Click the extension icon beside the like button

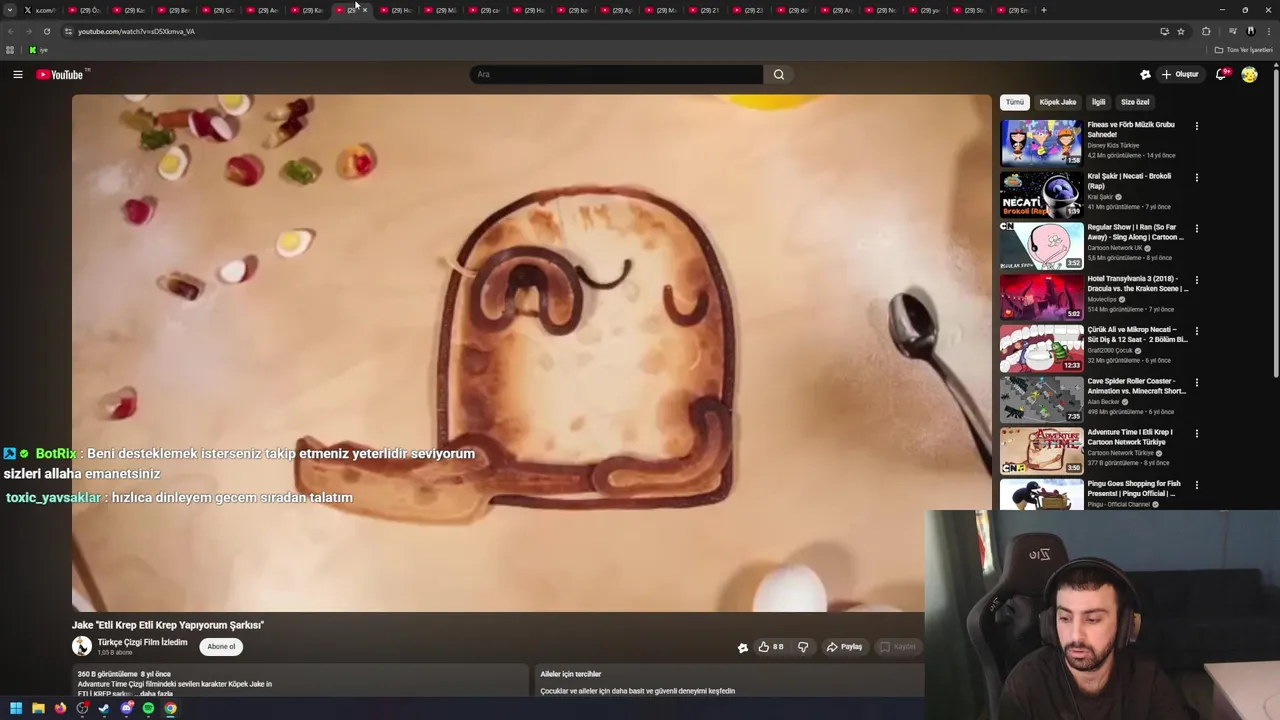click(743, 647)
